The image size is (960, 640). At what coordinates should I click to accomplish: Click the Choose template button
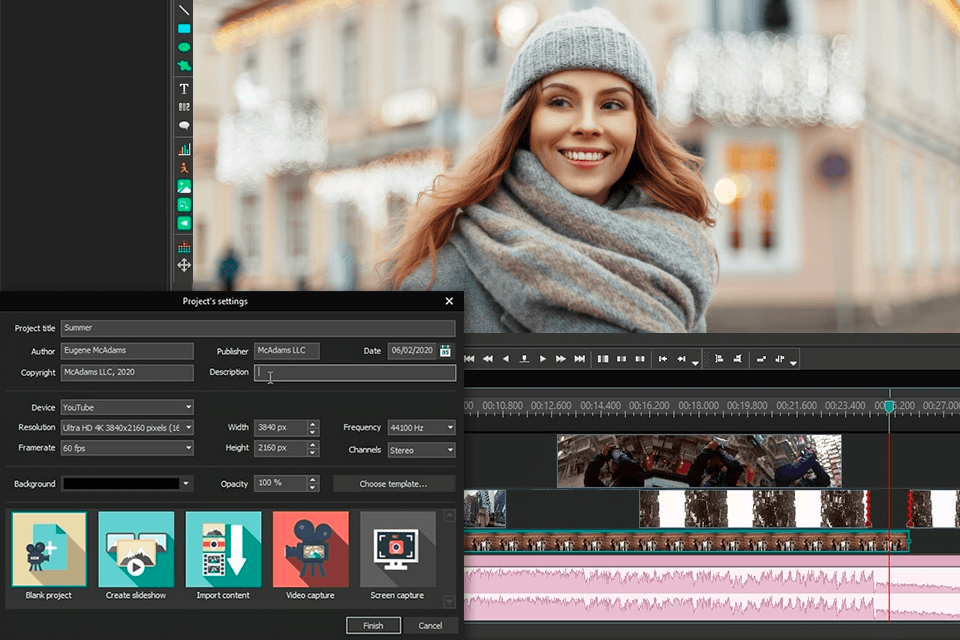393,484
